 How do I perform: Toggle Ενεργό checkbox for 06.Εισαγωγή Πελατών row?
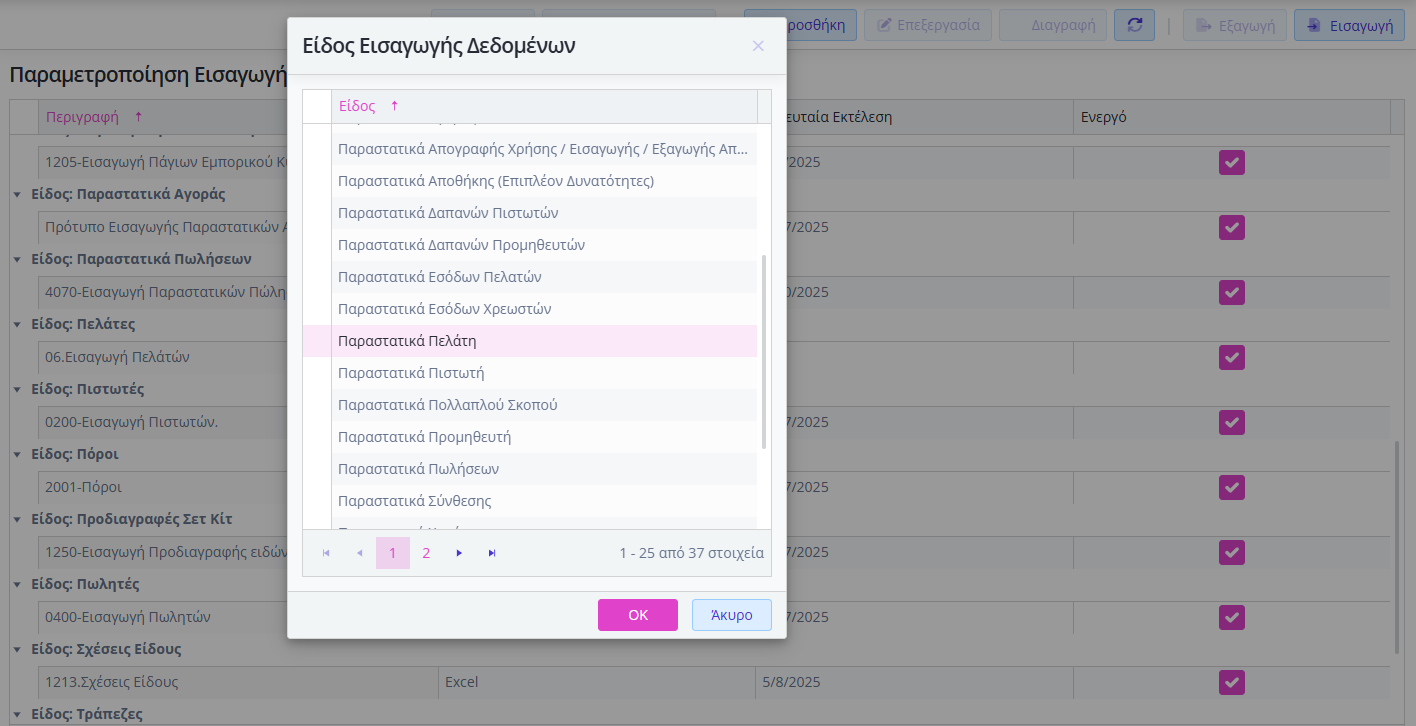point(1231,357)
